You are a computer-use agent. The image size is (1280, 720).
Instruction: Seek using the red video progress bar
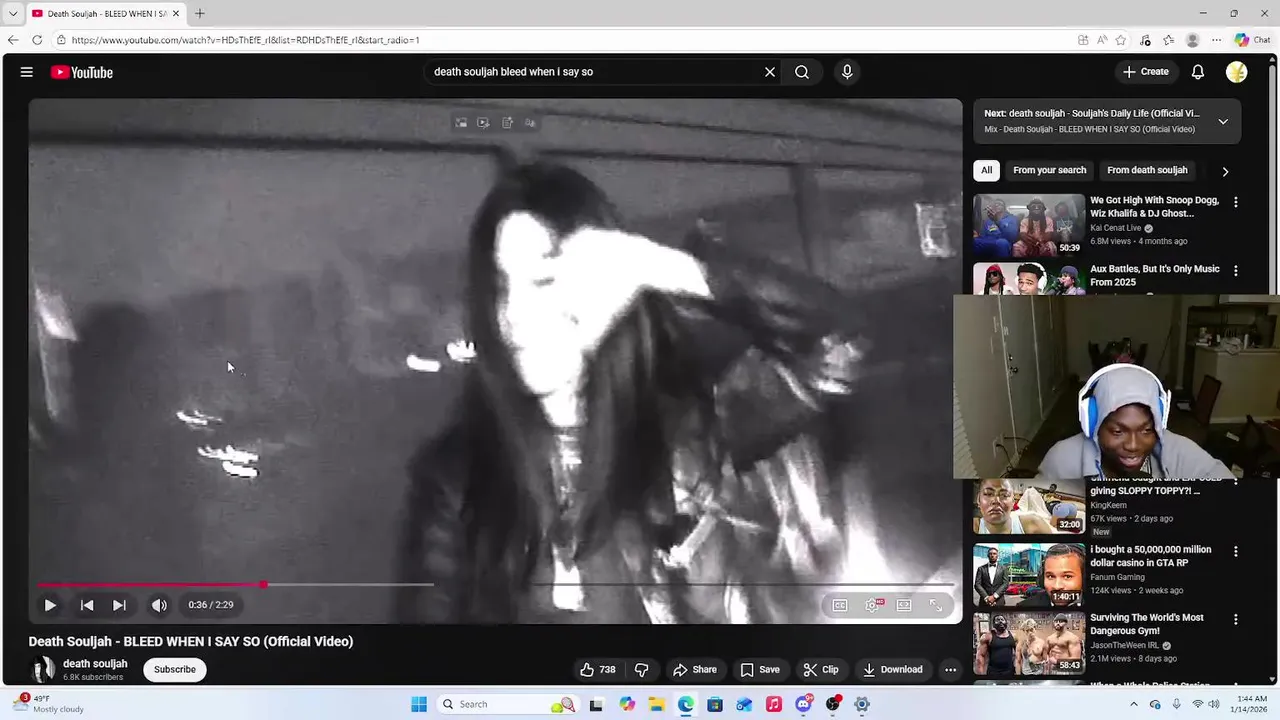495,584
